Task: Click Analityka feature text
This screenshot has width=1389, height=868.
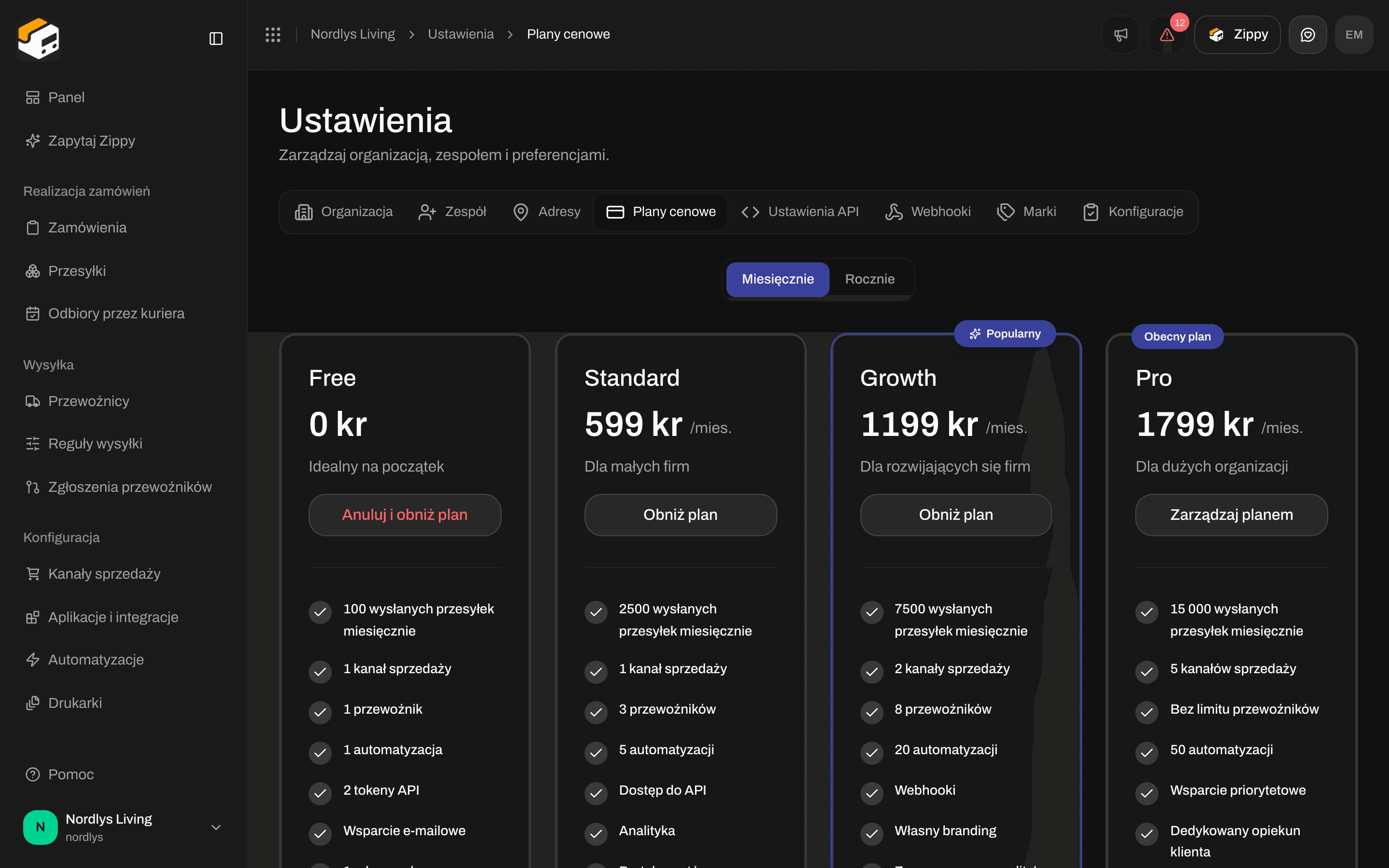Action: 647,831
